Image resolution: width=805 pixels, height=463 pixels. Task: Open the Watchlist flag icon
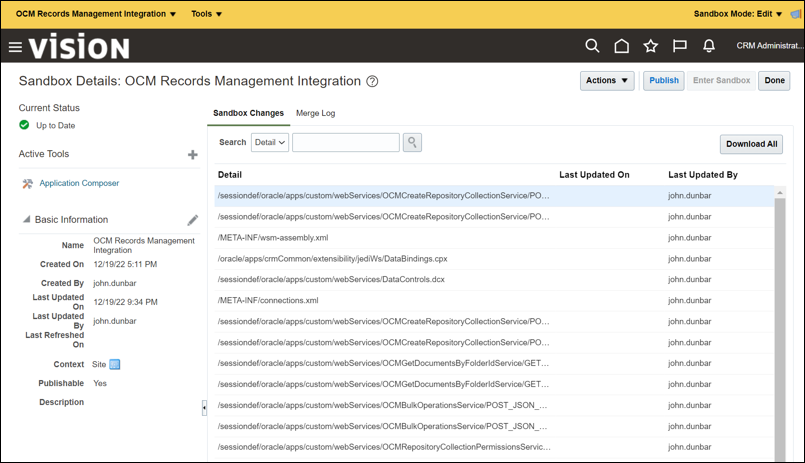pos(680,46)
